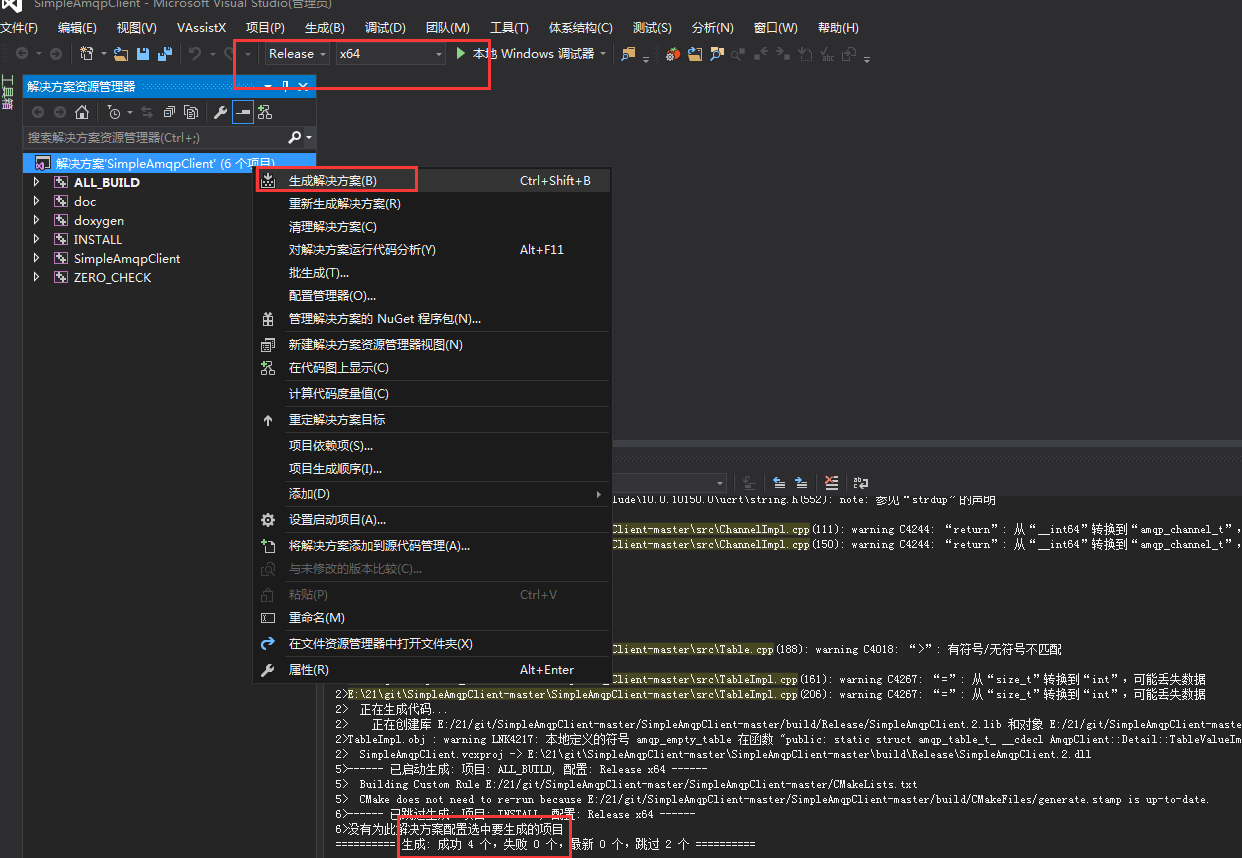Expand the doc project node
Screen dimensions: 1242x858
37,201
